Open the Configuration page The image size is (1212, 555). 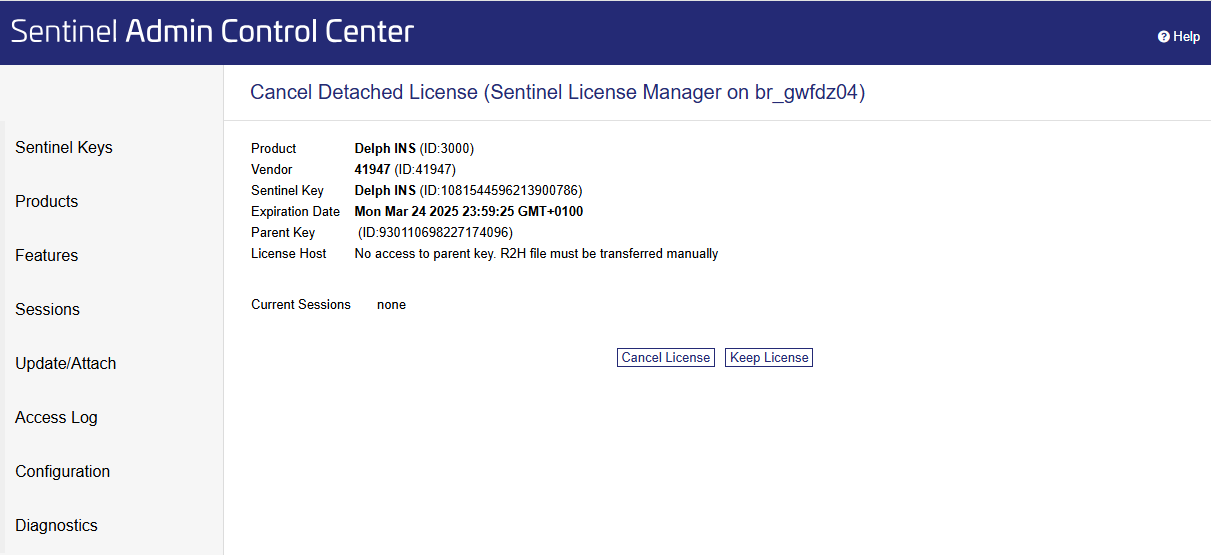click(63, 472)
